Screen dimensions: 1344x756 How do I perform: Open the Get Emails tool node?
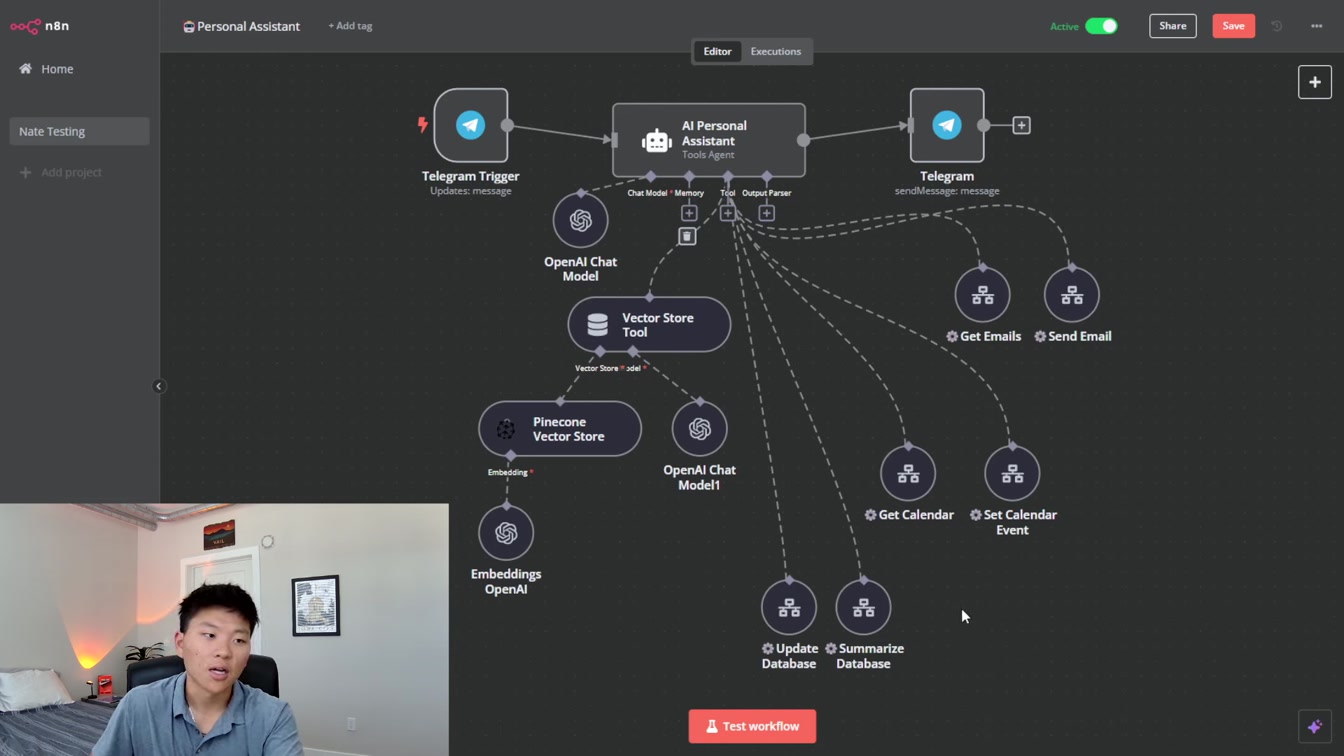tap(982, 295)
